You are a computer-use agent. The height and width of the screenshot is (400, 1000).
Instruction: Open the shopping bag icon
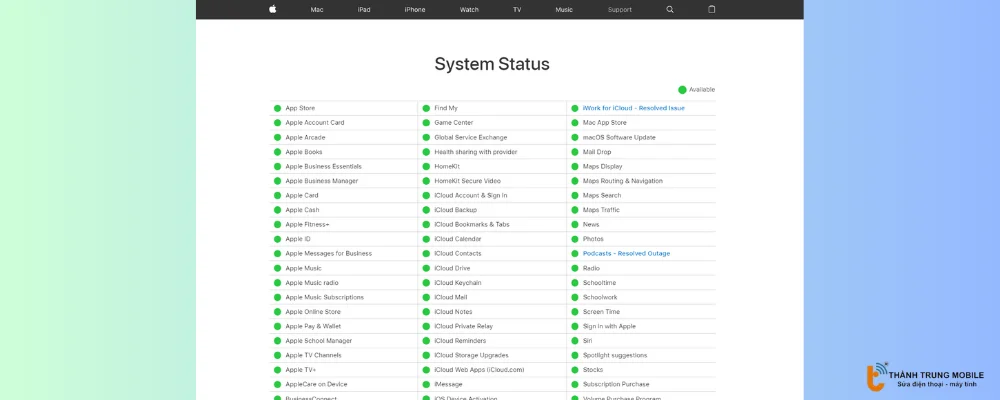pos(712,9)
